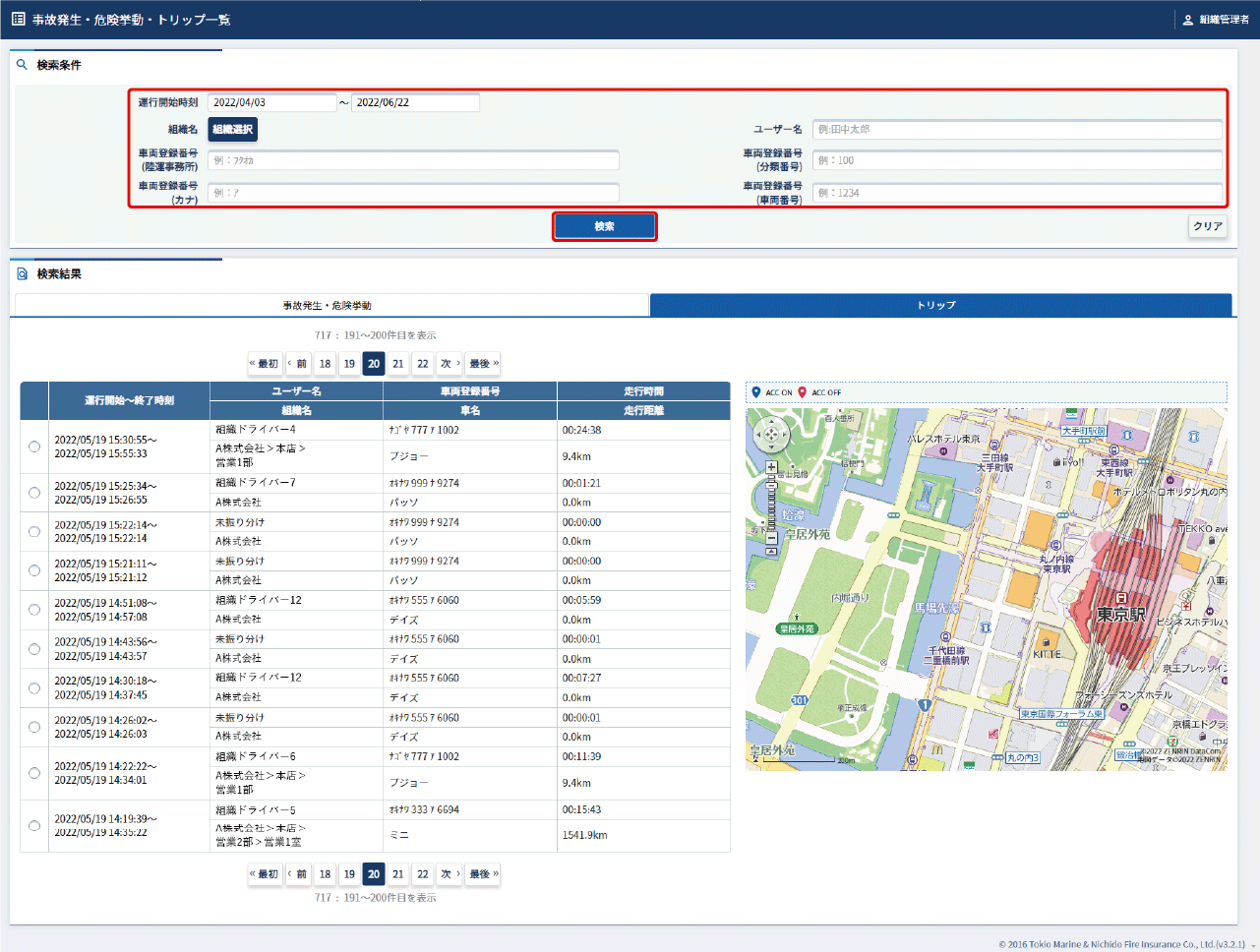
Task: Select radio for trip starting 14:51:08
Action: click(x=34, y=610)
